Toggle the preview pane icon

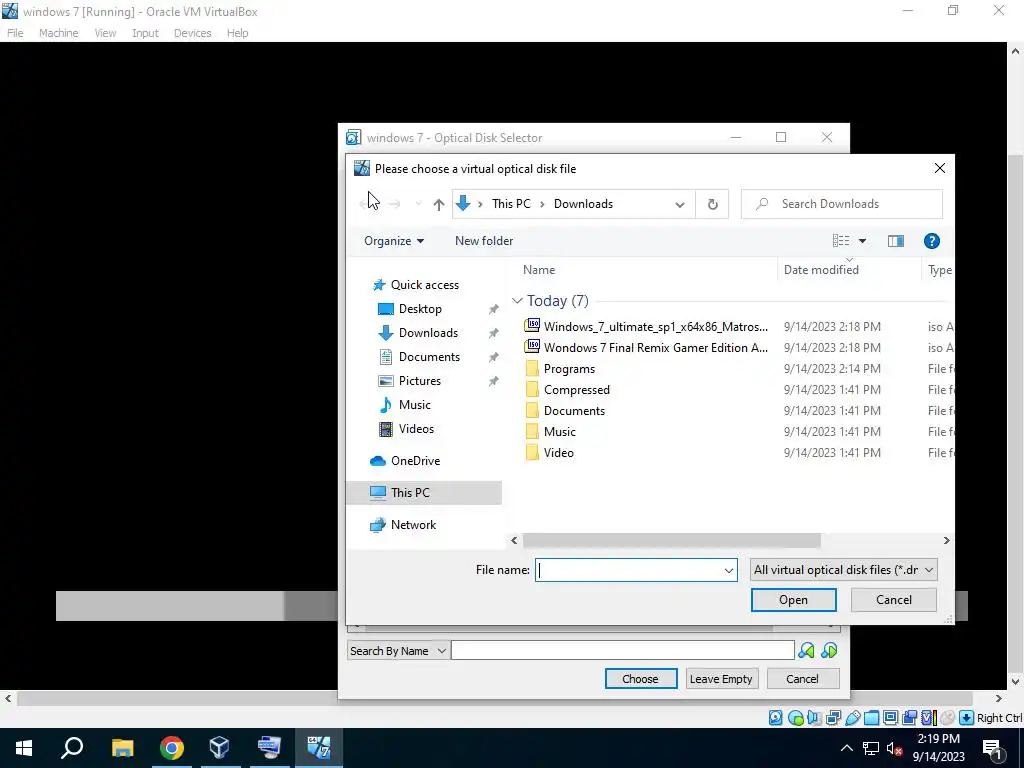895,241
